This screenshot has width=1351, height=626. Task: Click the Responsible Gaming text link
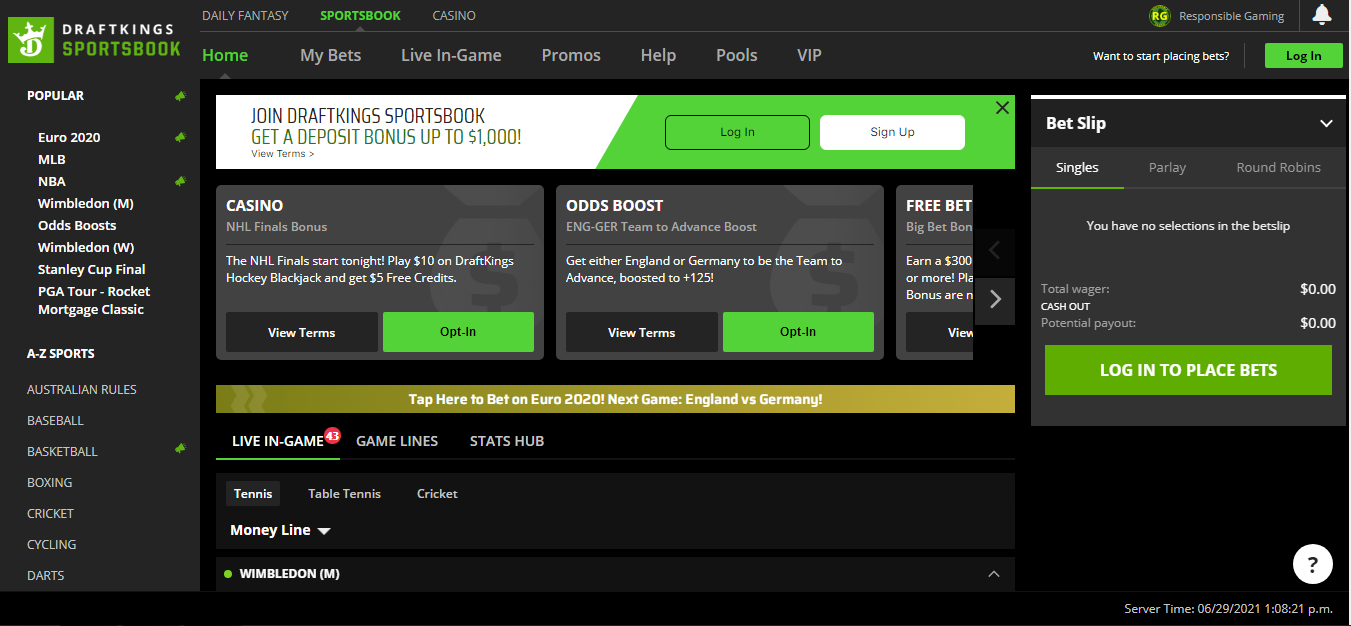click(x=1231, y=16)
